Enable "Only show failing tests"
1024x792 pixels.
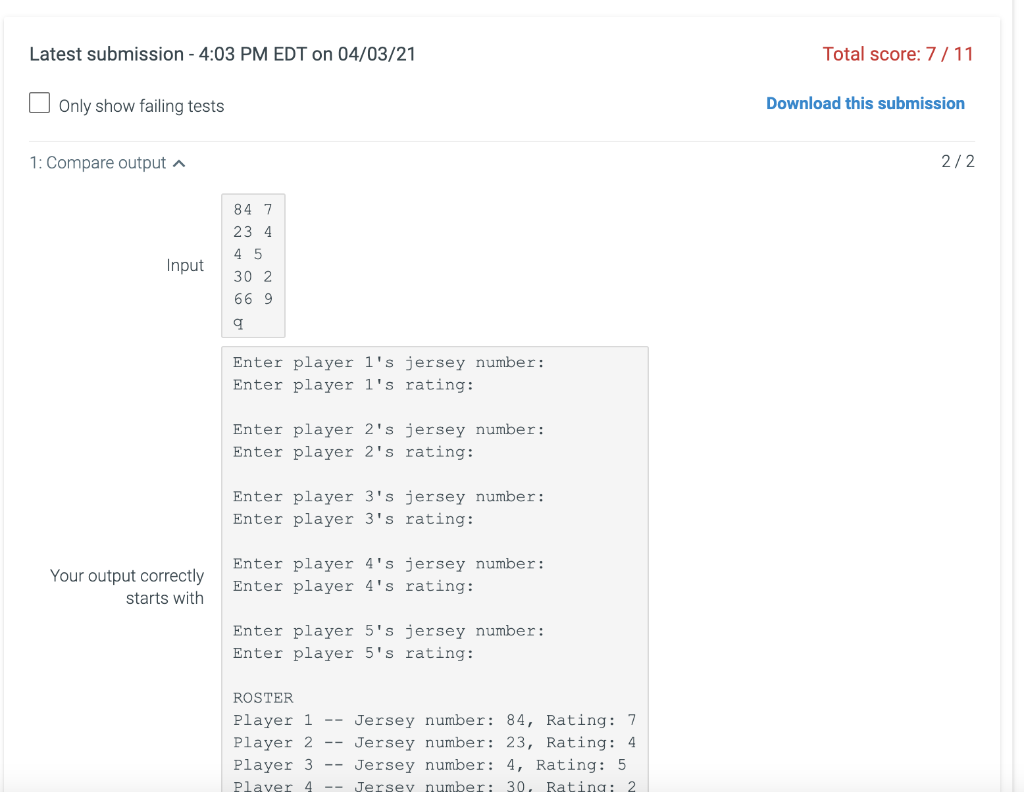[39, 102]
